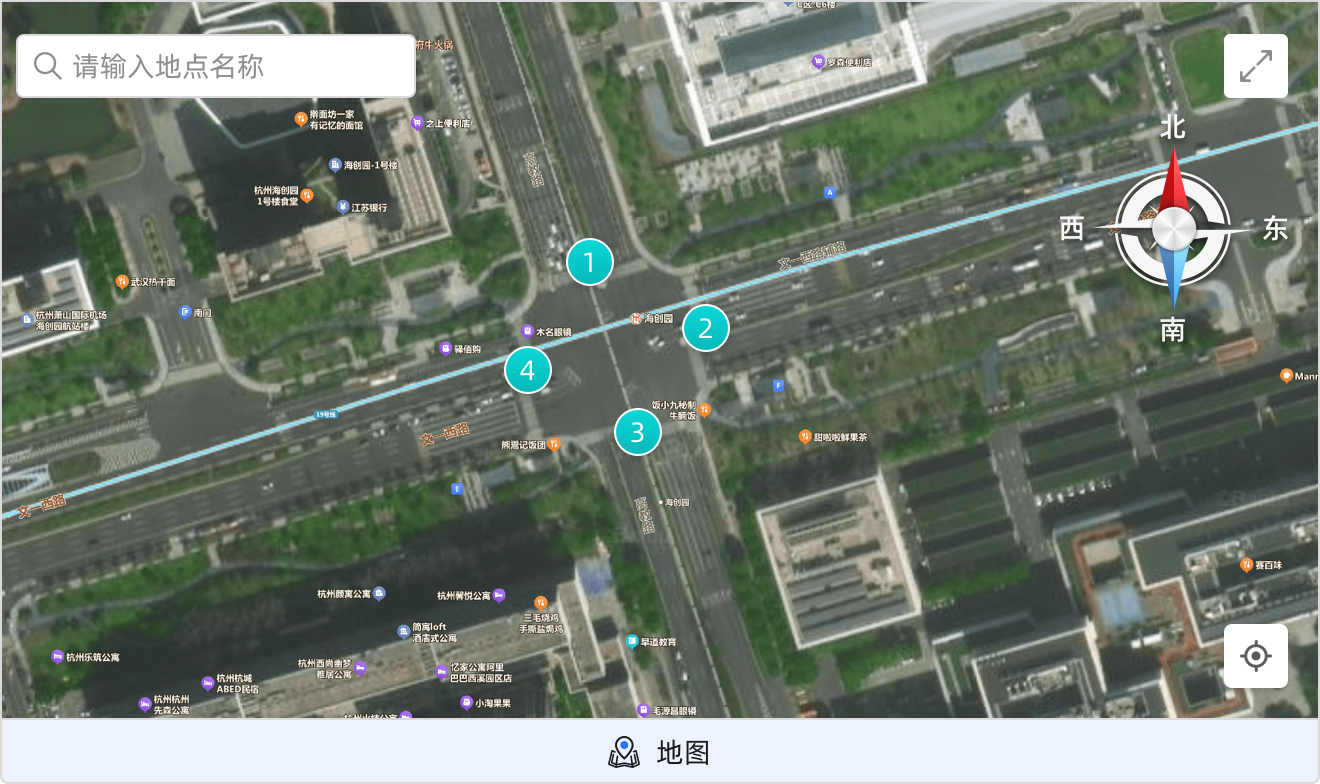
Task: Select map marker number 1
Action: (590, 263)
